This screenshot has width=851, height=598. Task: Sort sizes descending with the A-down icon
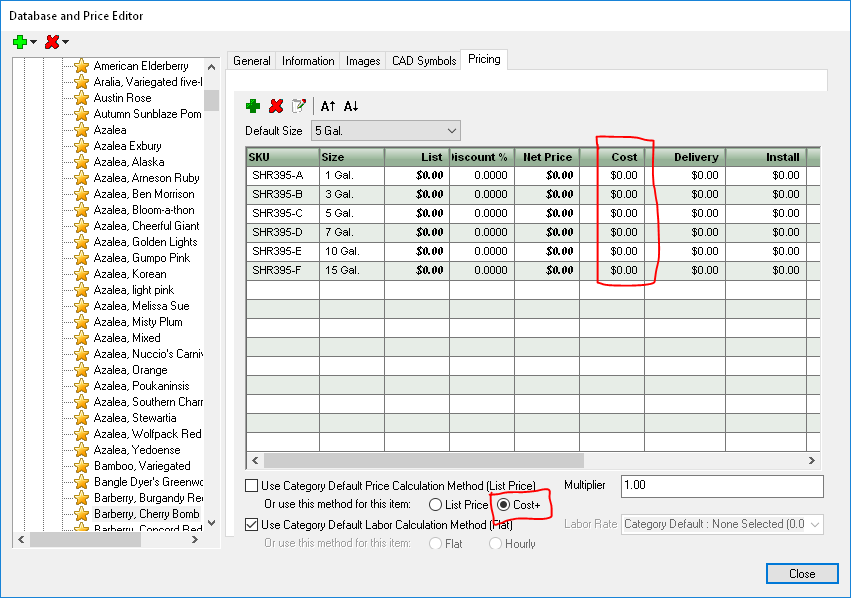(351, 106)
